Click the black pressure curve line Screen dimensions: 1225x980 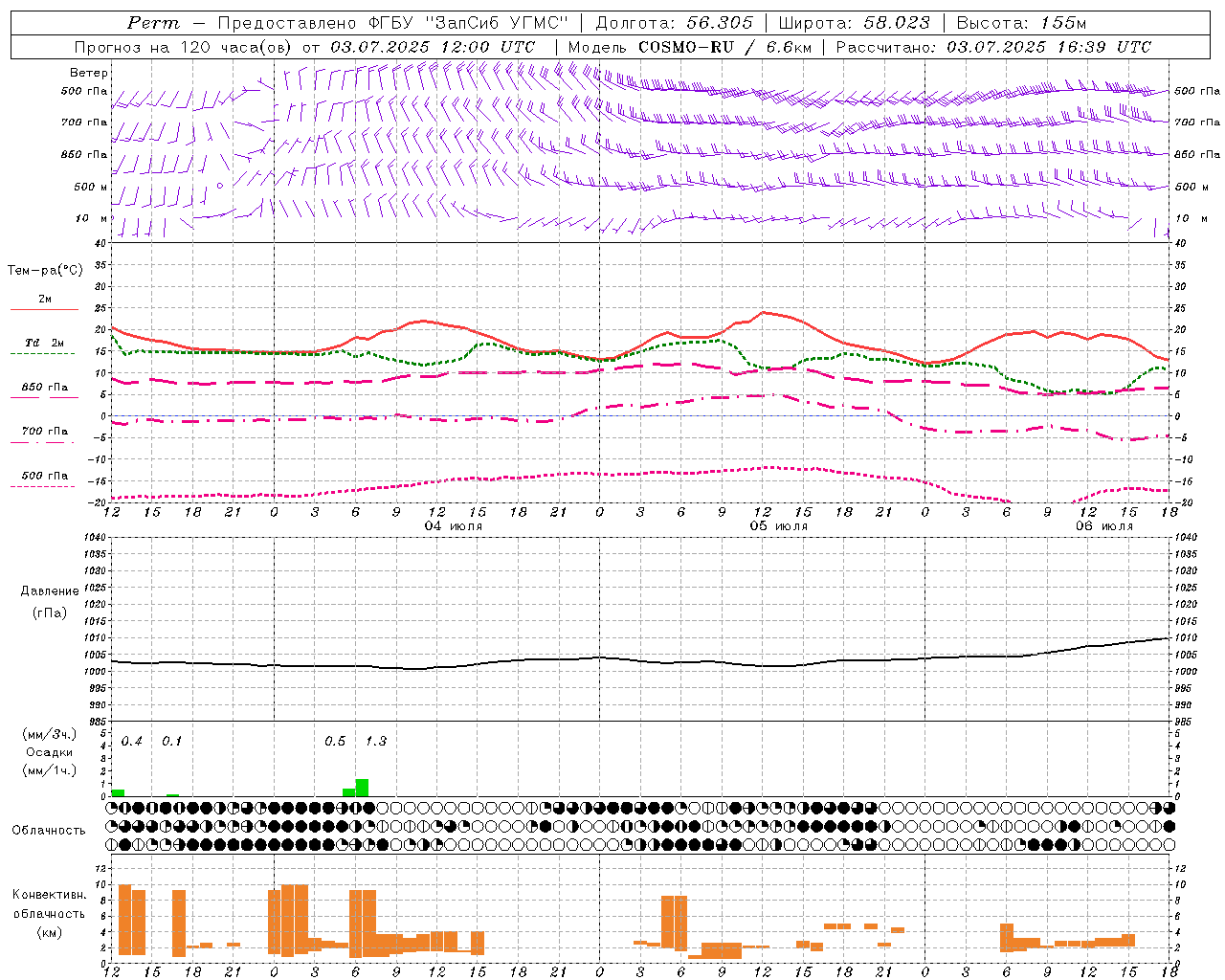[x=641, y=660]
